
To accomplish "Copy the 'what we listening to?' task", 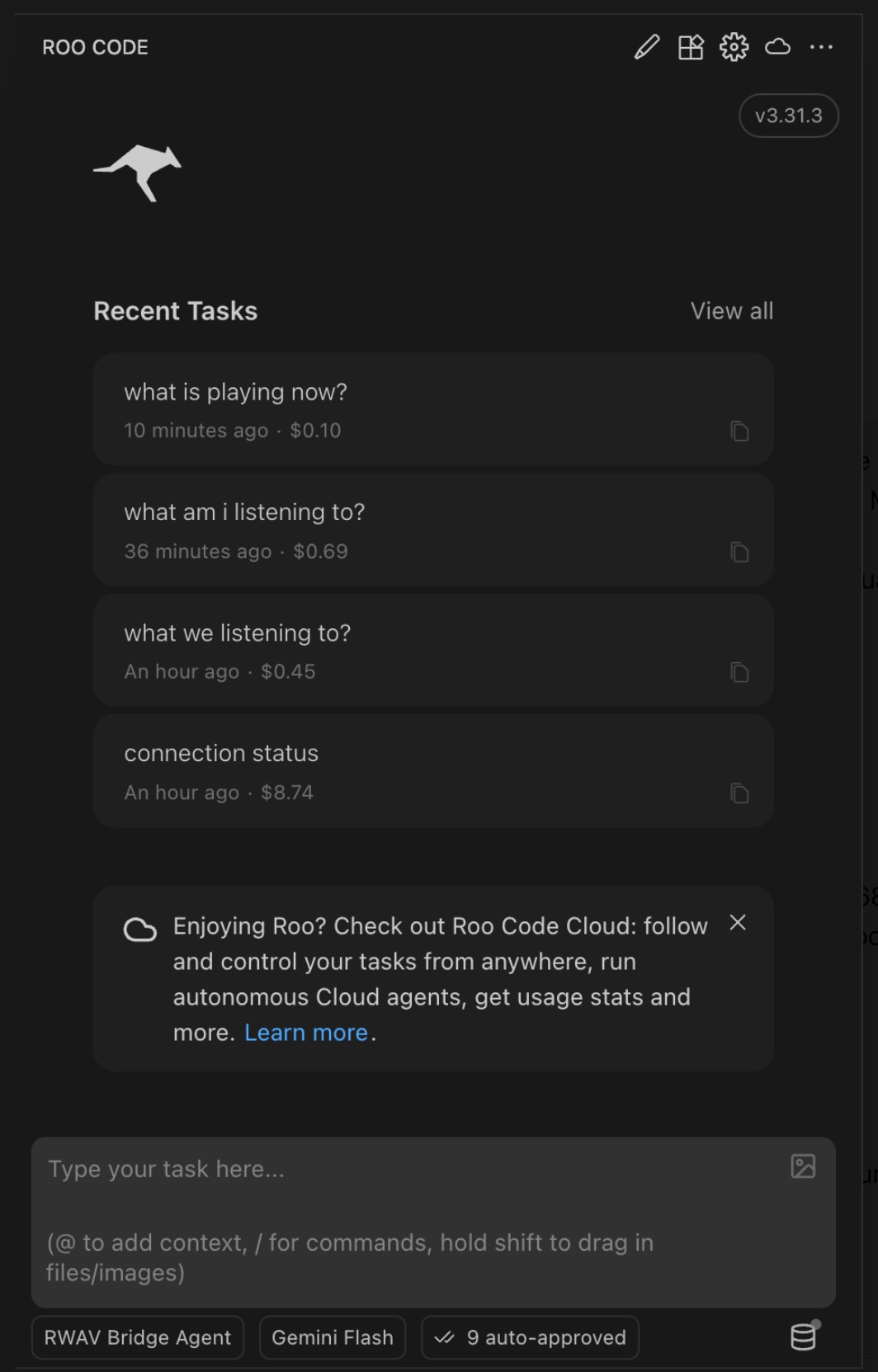I will tap(740, 673).
